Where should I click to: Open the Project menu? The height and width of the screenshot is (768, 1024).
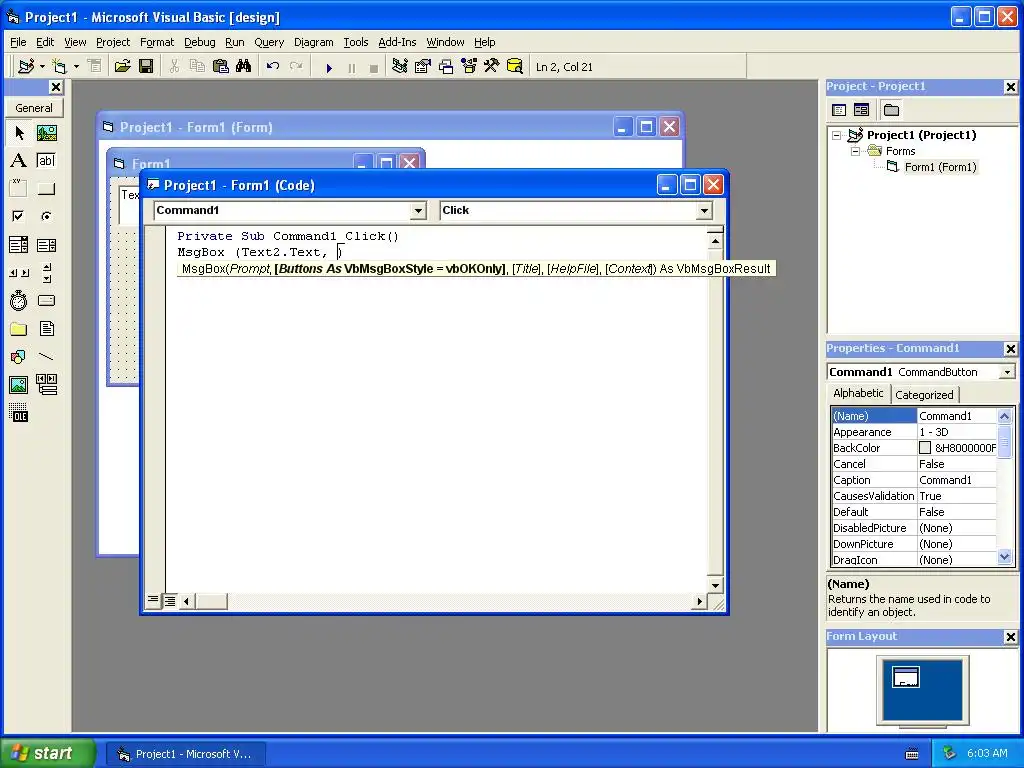coord(113,42)
